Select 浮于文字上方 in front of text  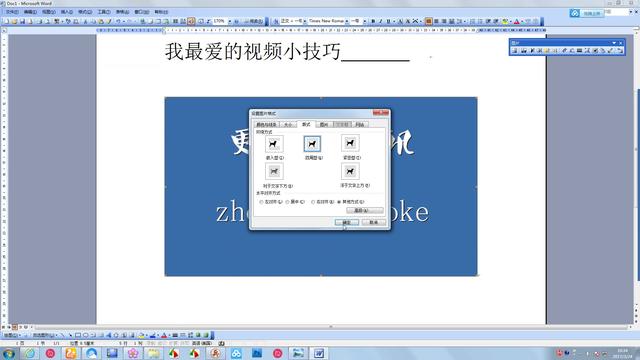click(x=350, y=171)
